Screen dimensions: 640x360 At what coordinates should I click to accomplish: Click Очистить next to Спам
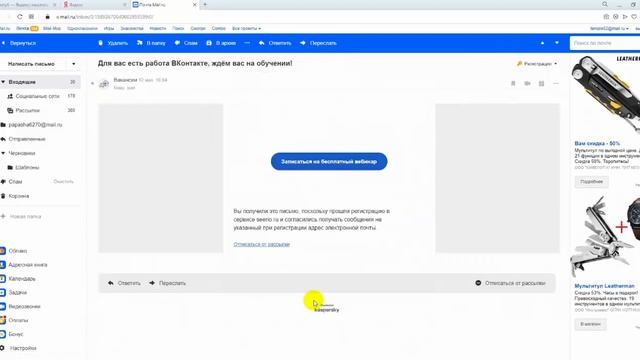64,182
